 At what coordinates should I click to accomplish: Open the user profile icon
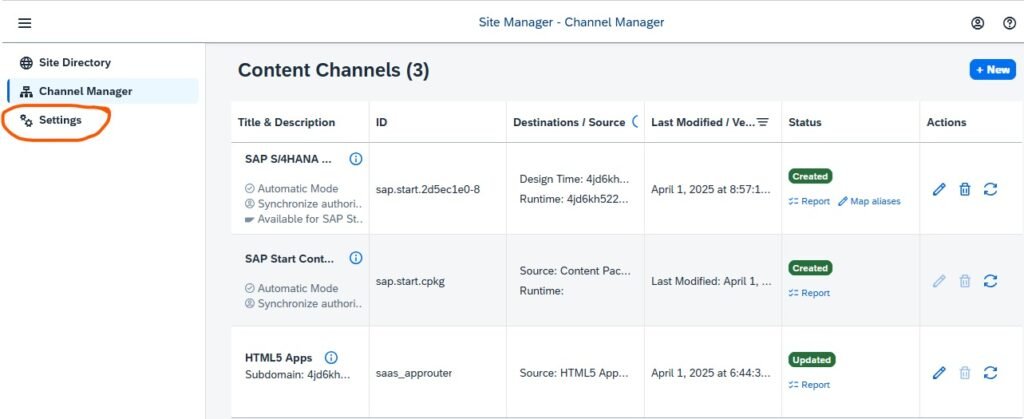977,23
